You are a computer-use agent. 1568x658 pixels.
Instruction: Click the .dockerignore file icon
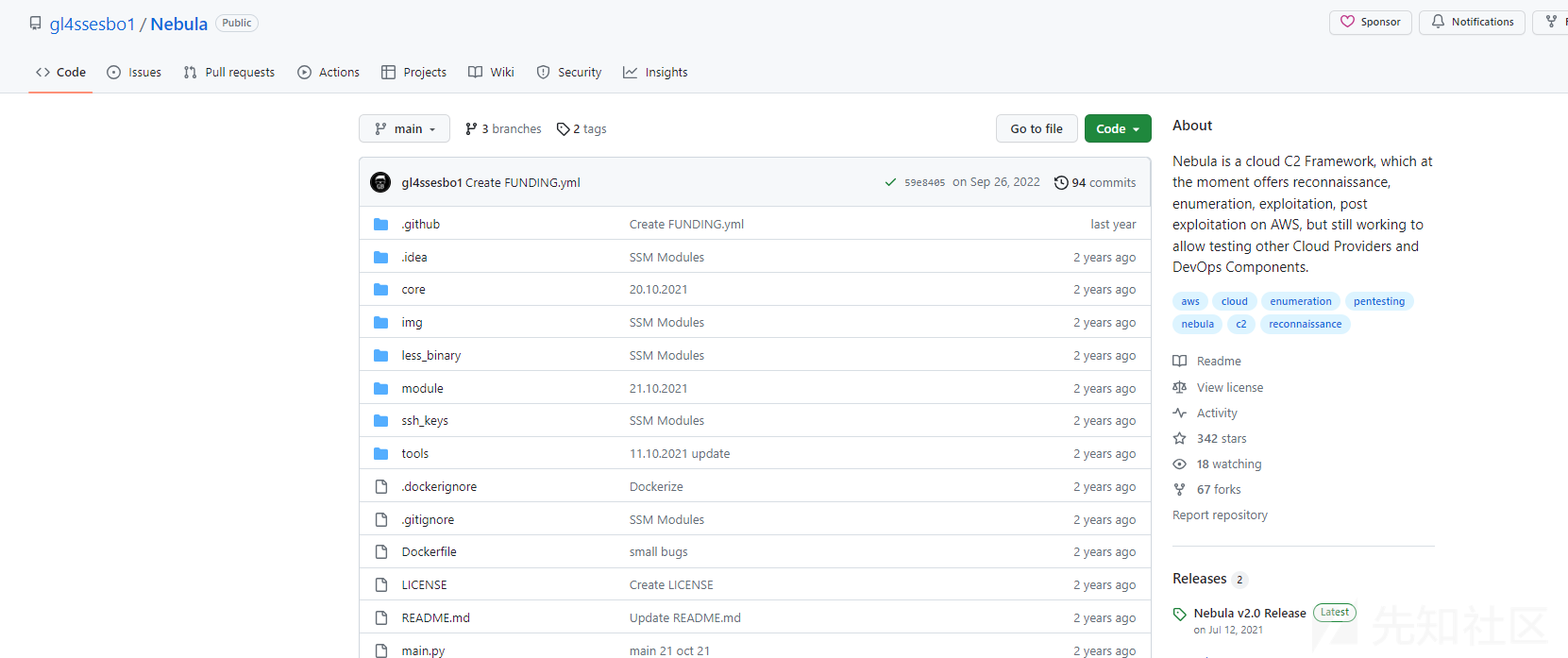pos(381,486)
